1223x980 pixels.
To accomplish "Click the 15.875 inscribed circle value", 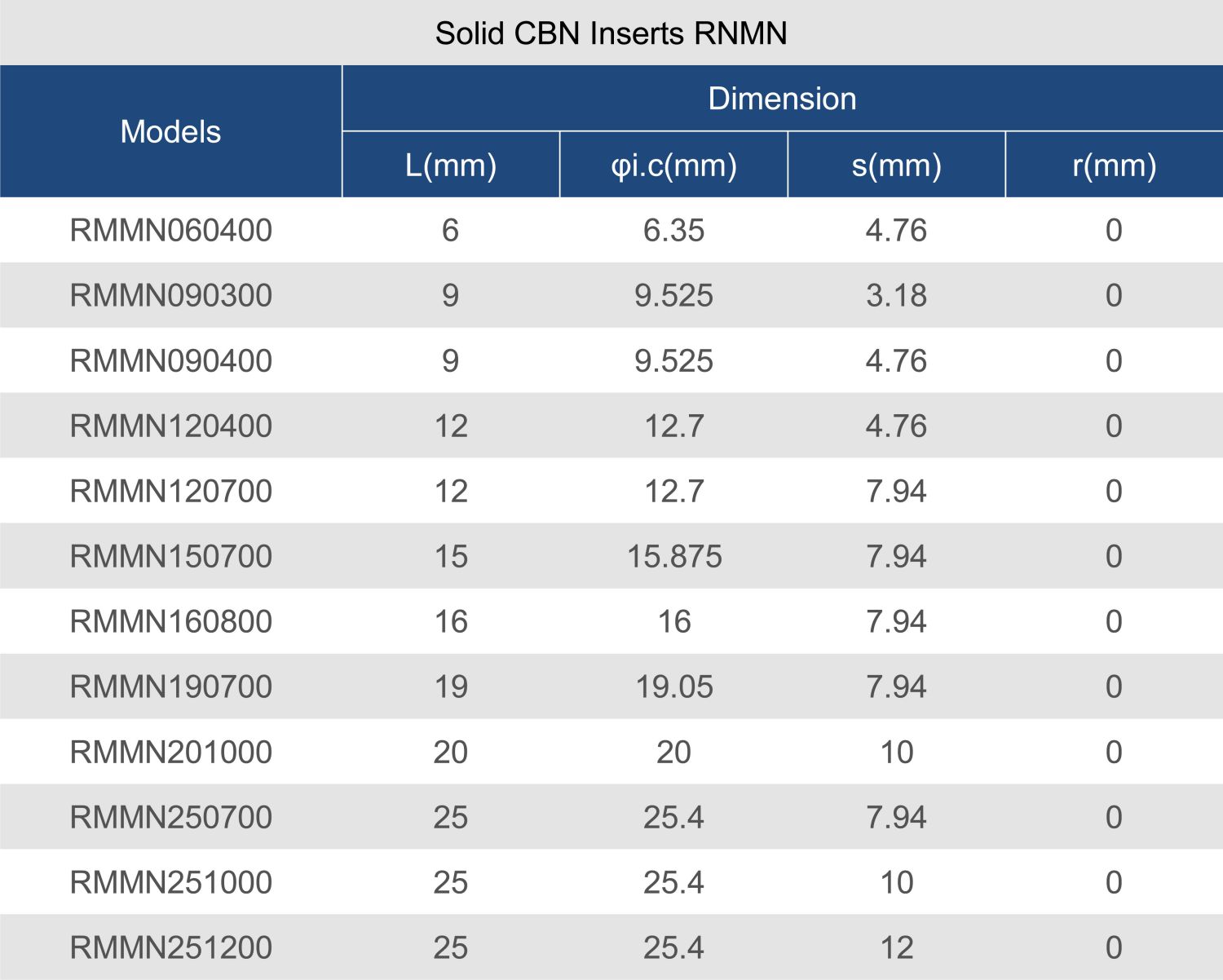I will click(x=674, y=557).
